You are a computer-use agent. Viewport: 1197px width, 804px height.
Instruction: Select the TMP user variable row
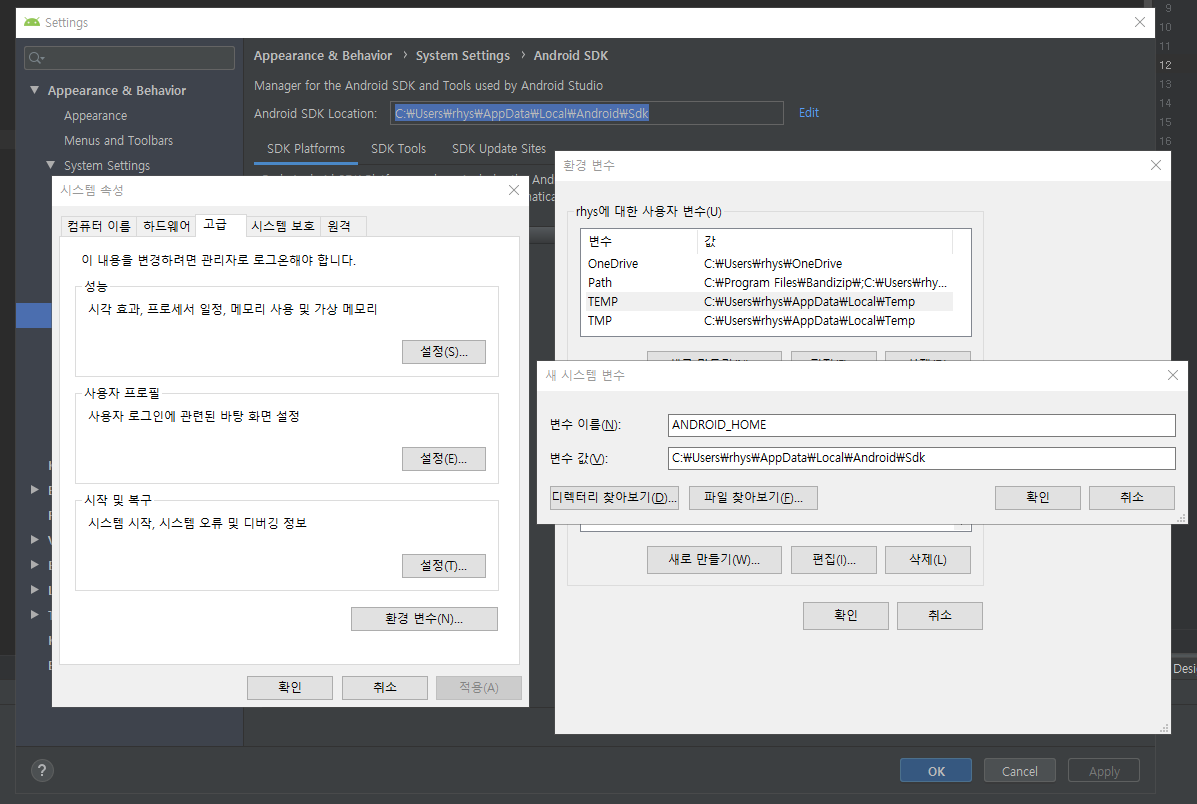tap(770, 321)
